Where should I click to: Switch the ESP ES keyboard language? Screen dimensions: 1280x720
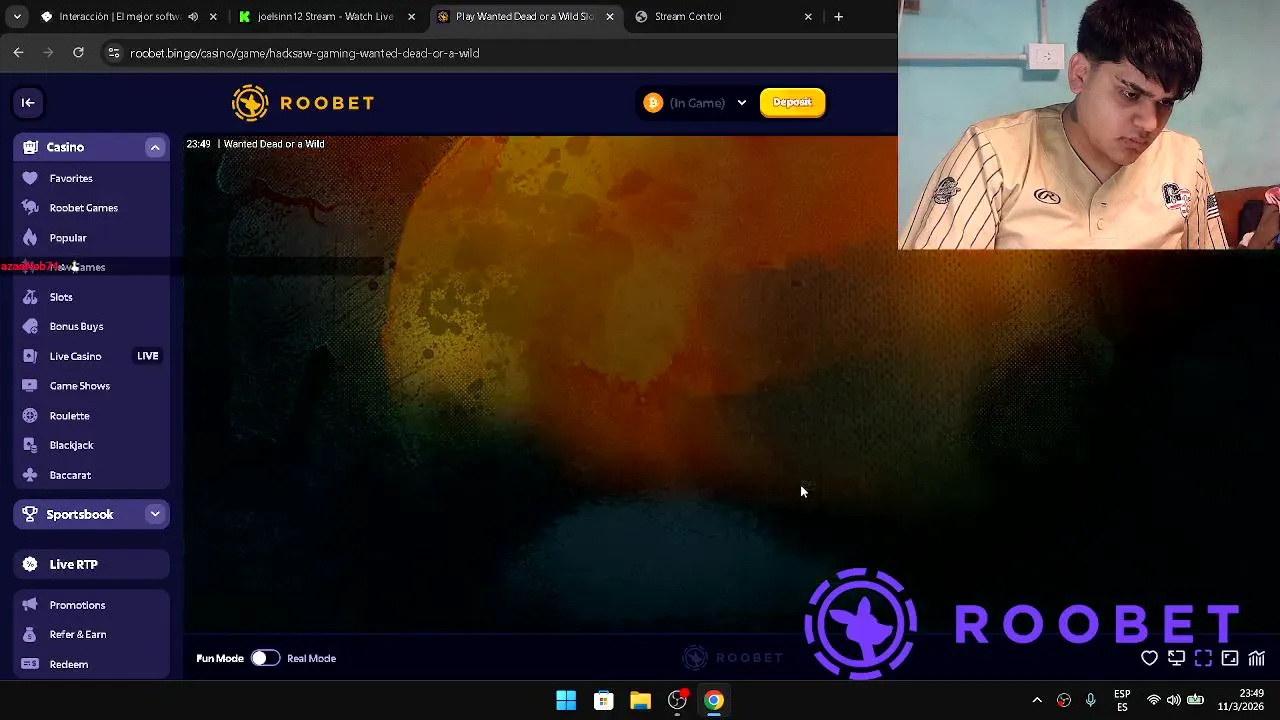pyautogui.click(x=1122, y=700)
